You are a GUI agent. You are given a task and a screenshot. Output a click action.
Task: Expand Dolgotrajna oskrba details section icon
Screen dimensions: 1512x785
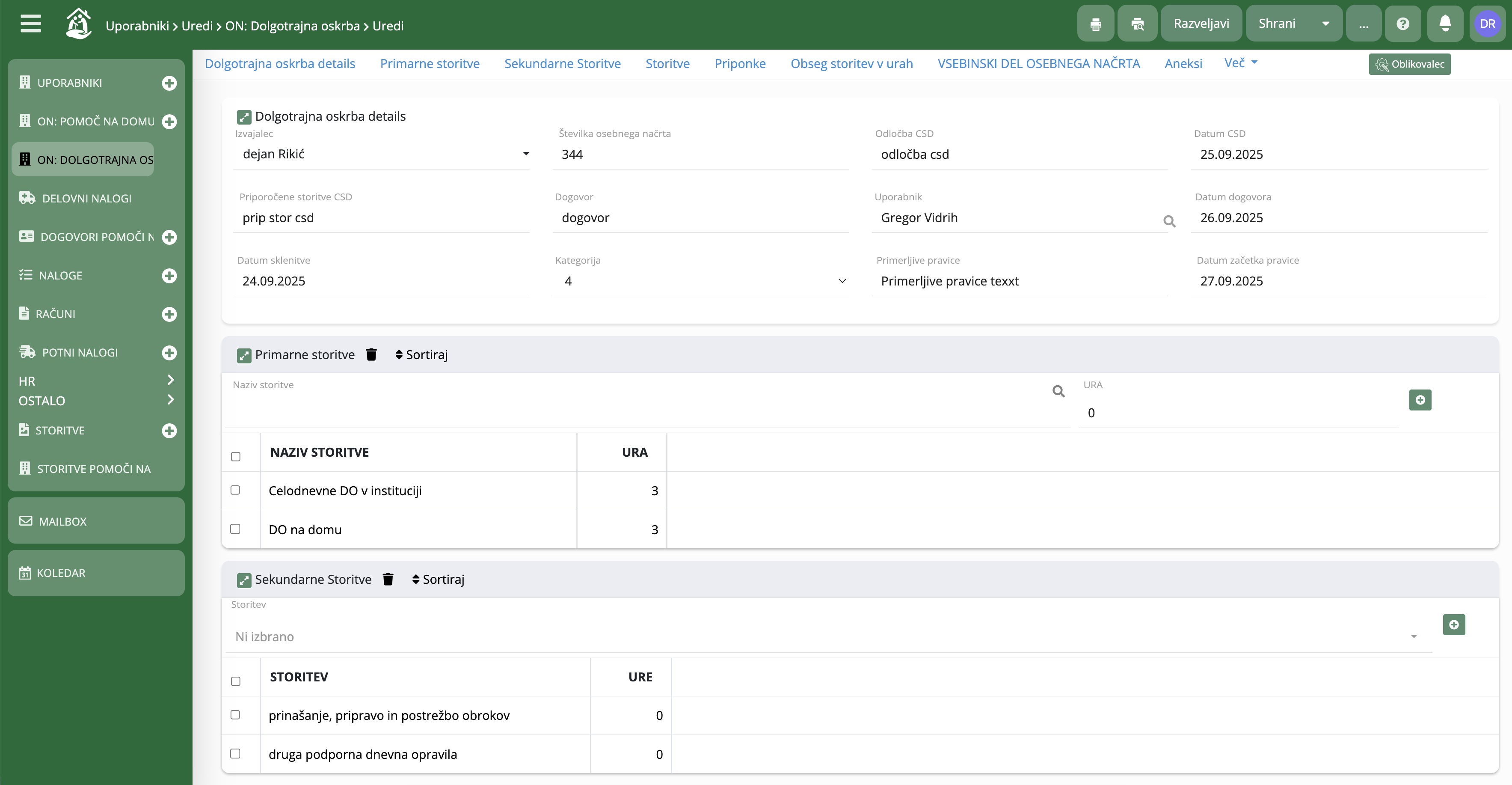(x=243, y=117)
